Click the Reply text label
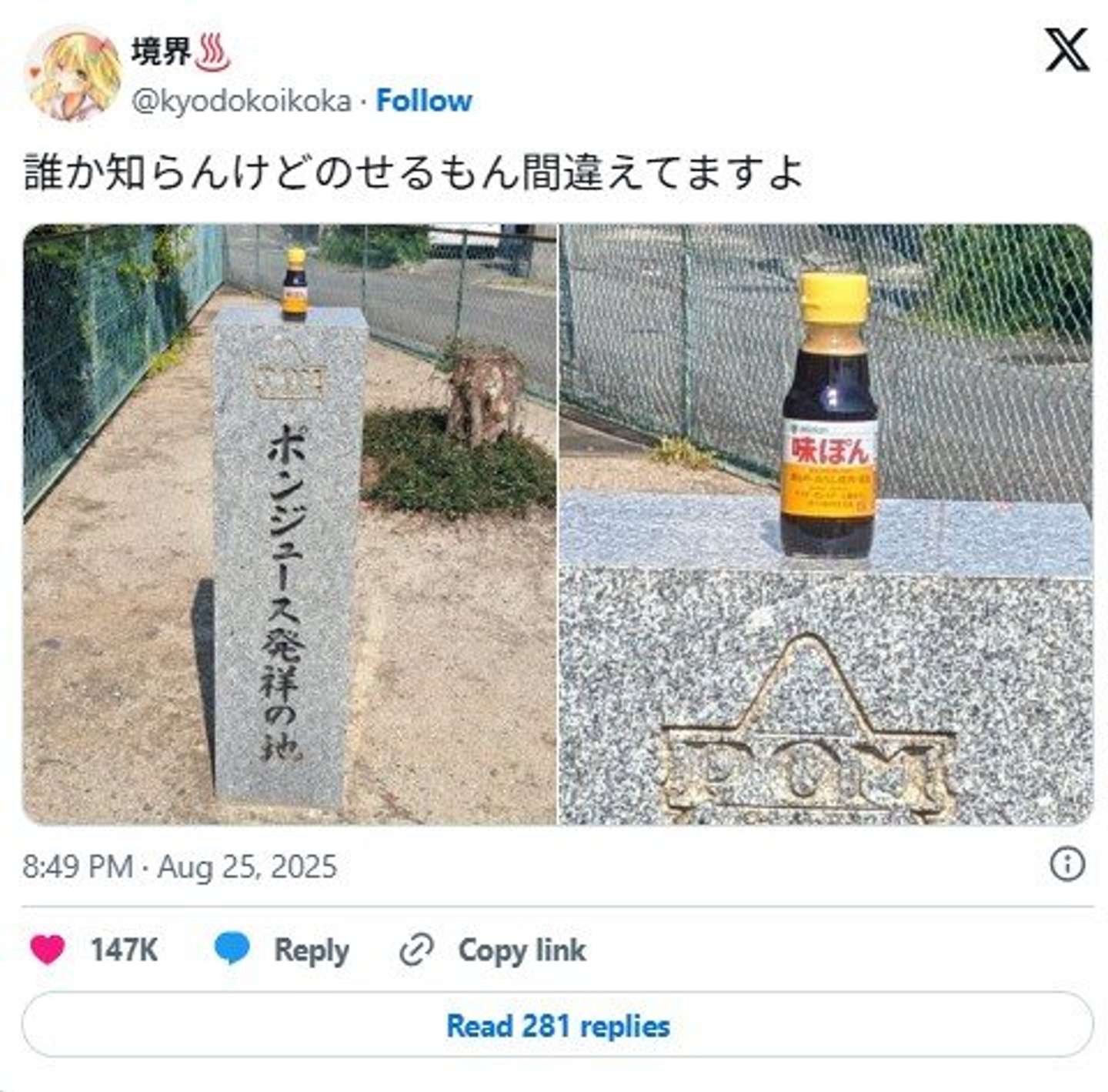1108x1092 pixels. (312, 950)
